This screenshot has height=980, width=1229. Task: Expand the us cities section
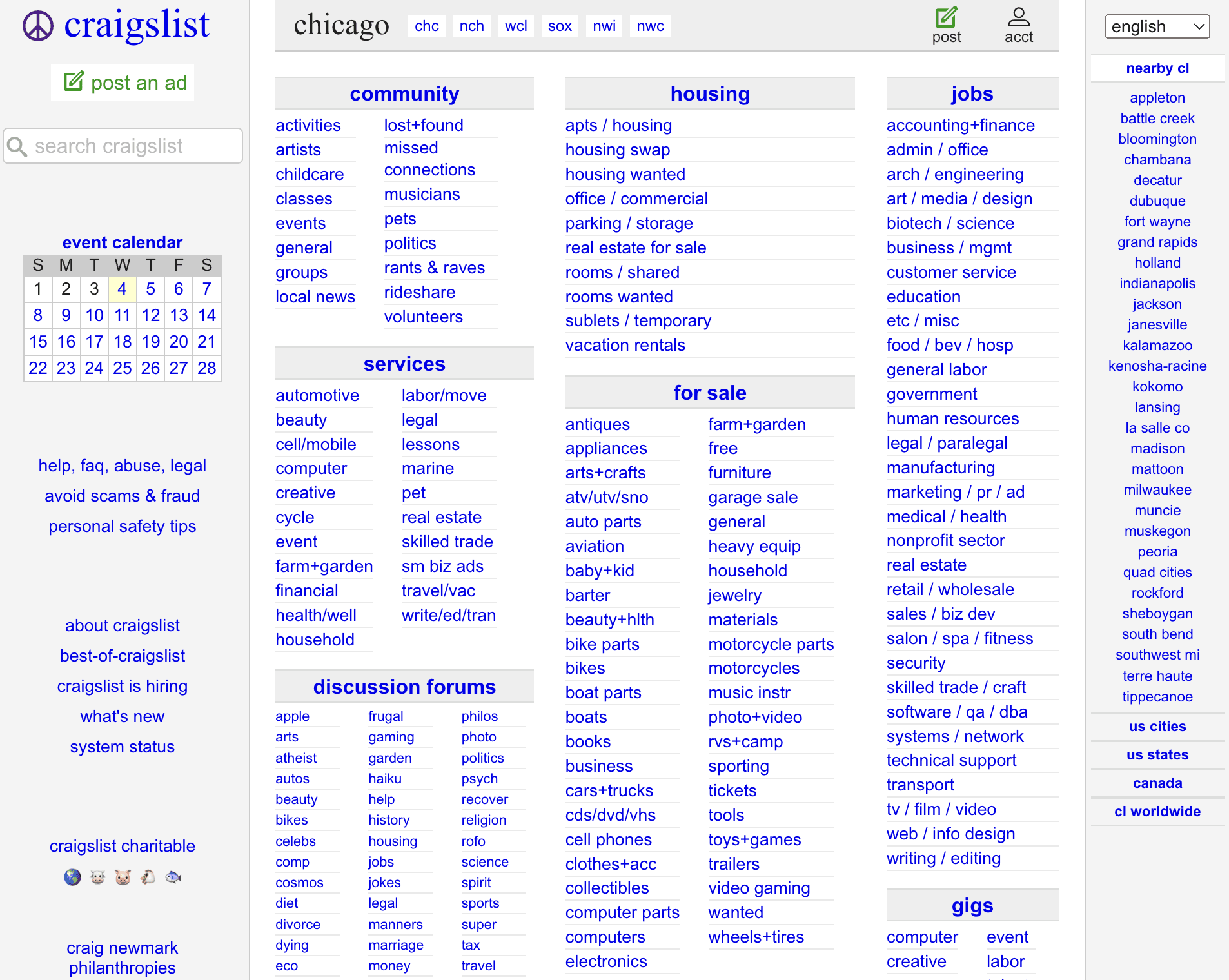click(x=1157, y=726)
